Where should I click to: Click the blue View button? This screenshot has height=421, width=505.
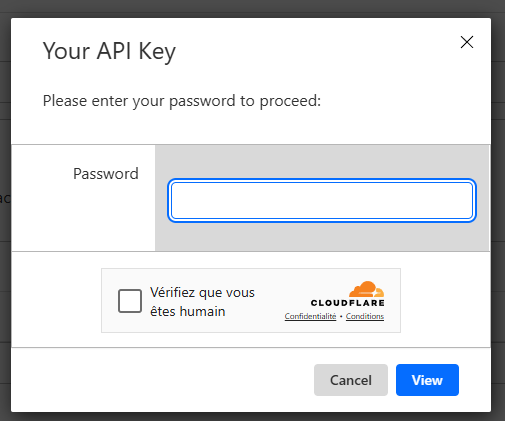(x=427, y=380)
